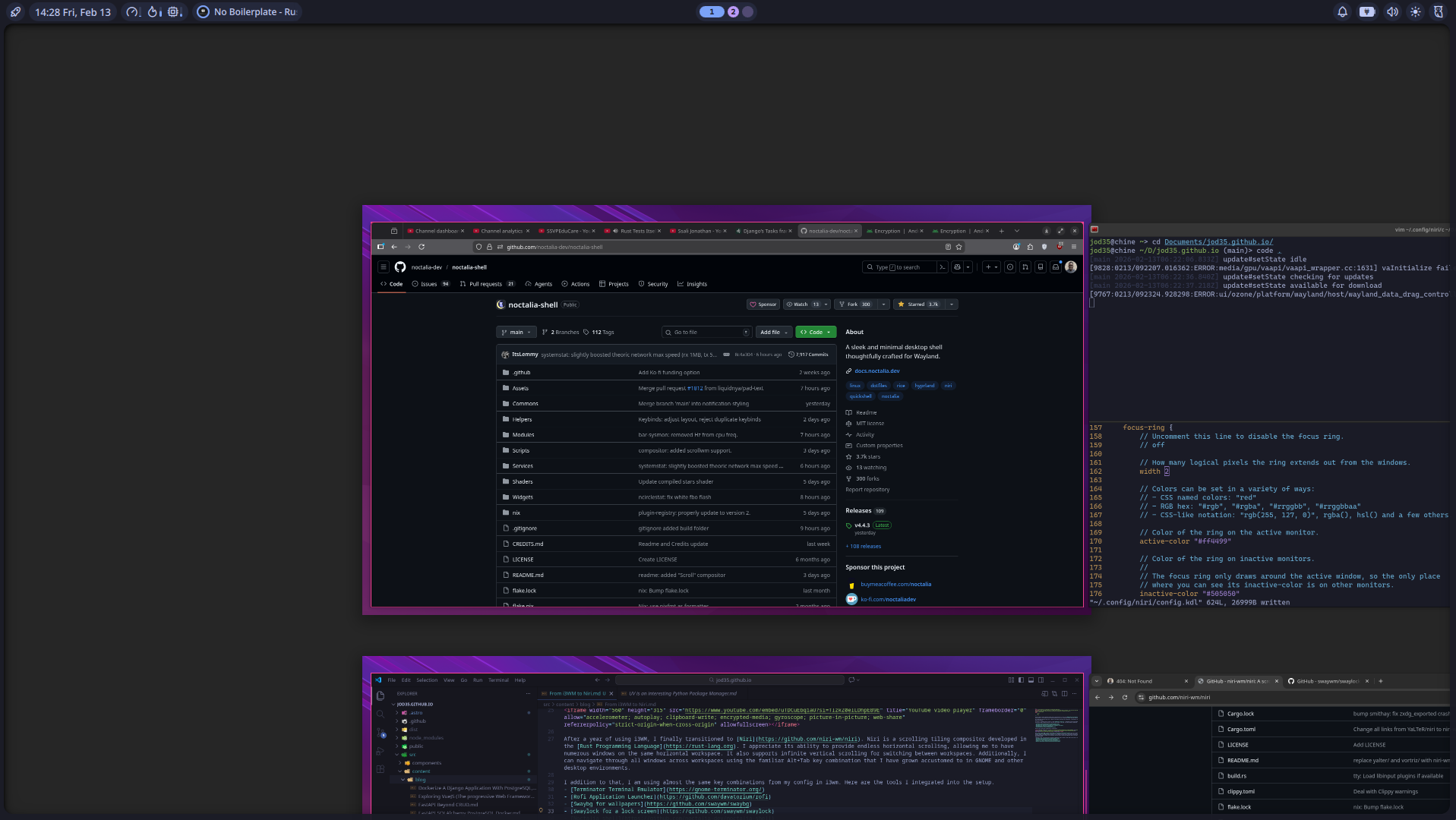Open the Terminal menu in VS Code
The width and height of the screenshot is (1456, 820).
pos(498,680)
